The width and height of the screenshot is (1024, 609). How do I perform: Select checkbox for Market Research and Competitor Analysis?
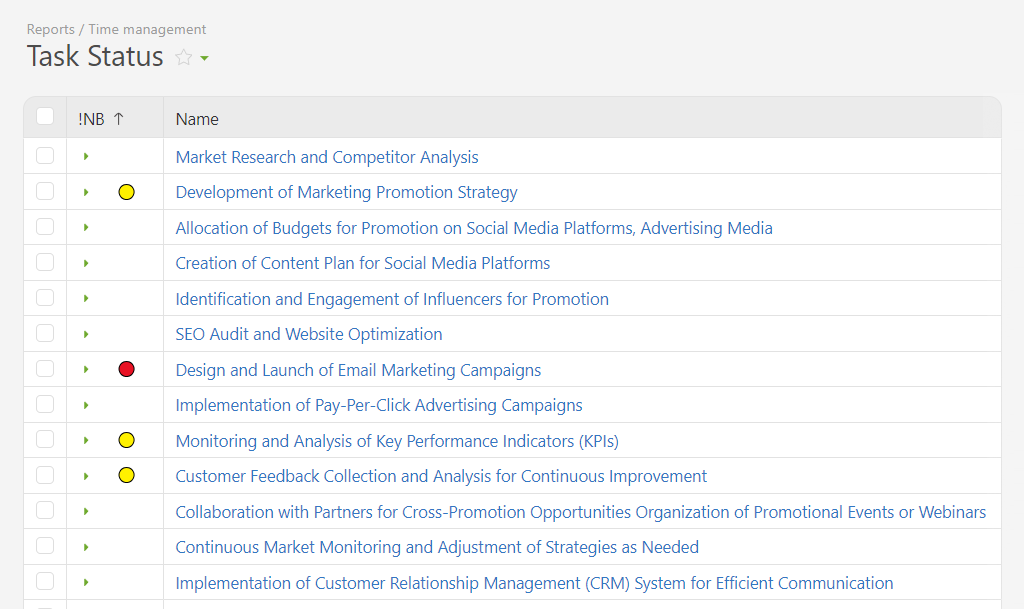45,155
